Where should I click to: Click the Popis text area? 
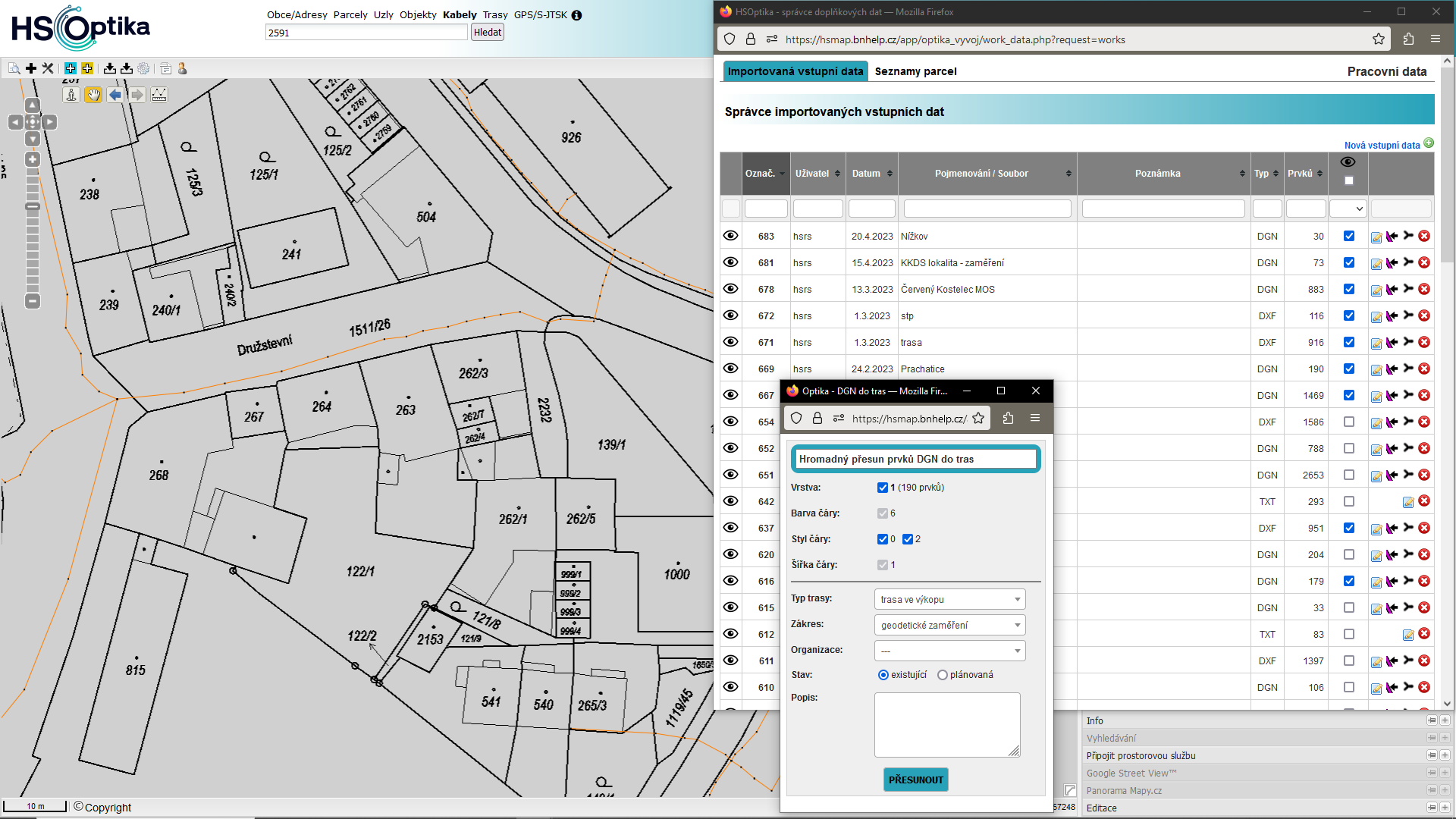point(947,724)
